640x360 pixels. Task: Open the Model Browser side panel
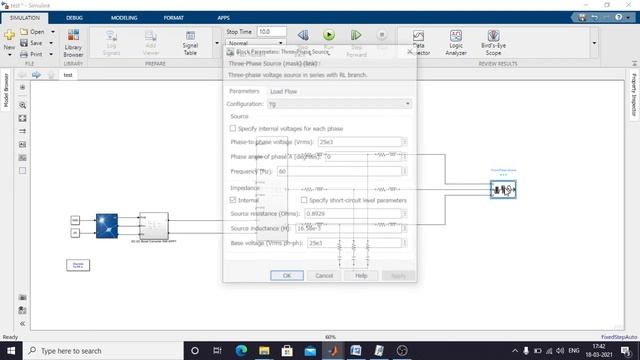click(6, 91)
